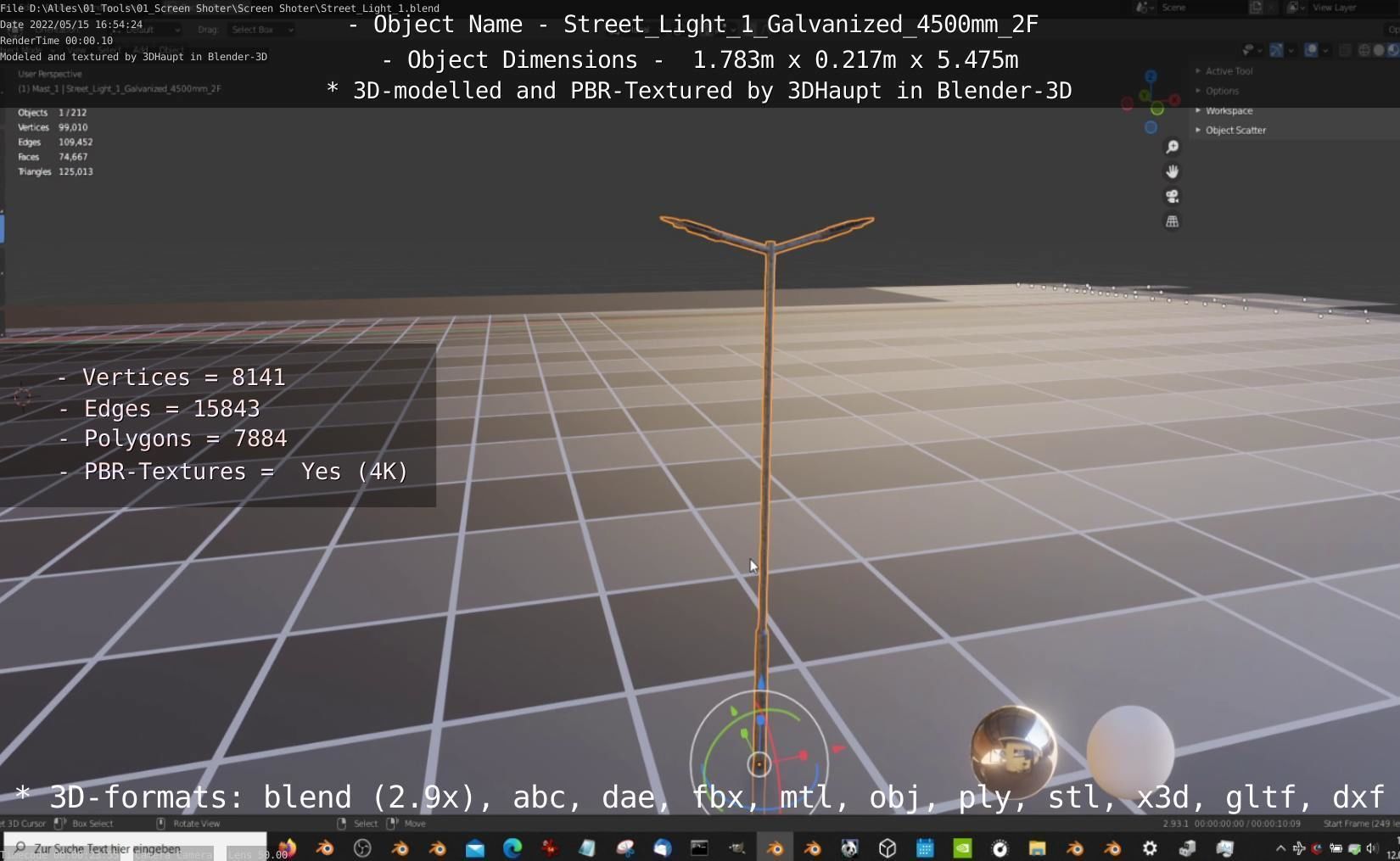
Task: Expand the Active Tool panel
Action: click(1224, 71)
